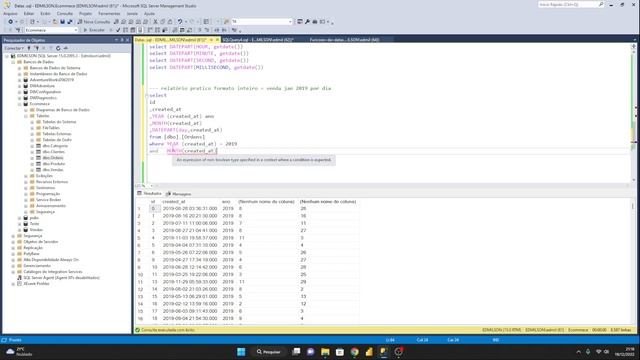Open the Arquivo menu
Screen dimensions: 640x360
coord(11,13)
